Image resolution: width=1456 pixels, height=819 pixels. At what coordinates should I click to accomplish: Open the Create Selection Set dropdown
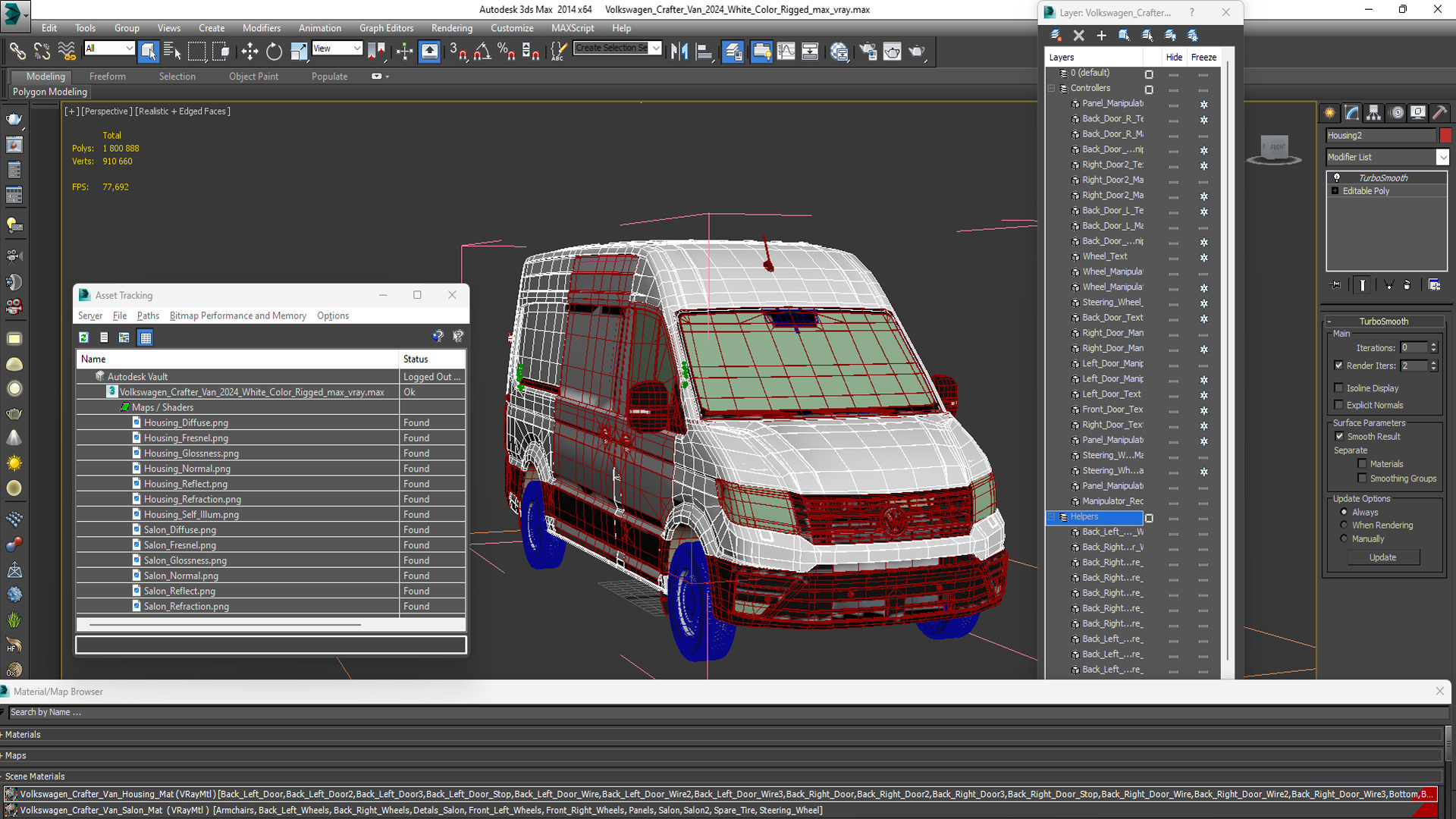pyautogui.click(x=656, y=48)
